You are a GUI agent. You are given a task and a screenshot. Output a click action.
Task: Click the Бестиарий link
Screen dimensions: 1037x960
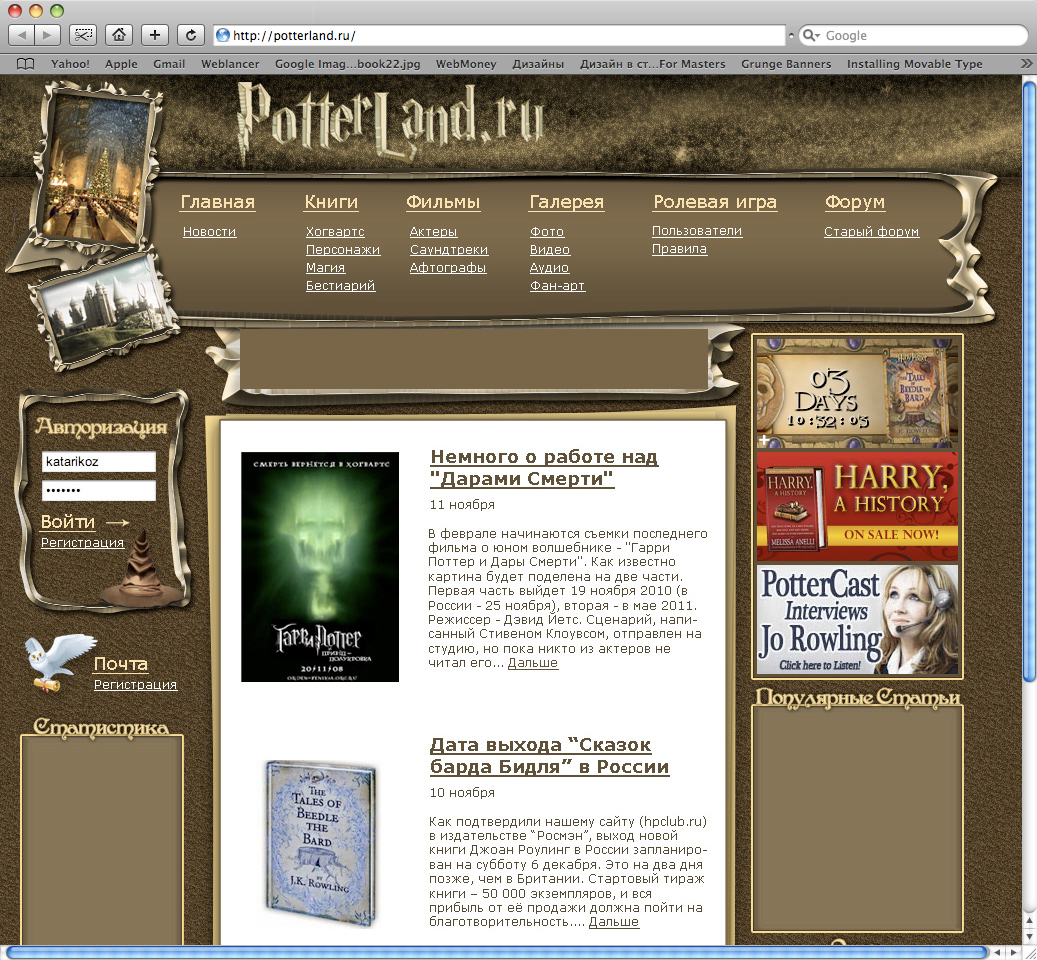340,286
